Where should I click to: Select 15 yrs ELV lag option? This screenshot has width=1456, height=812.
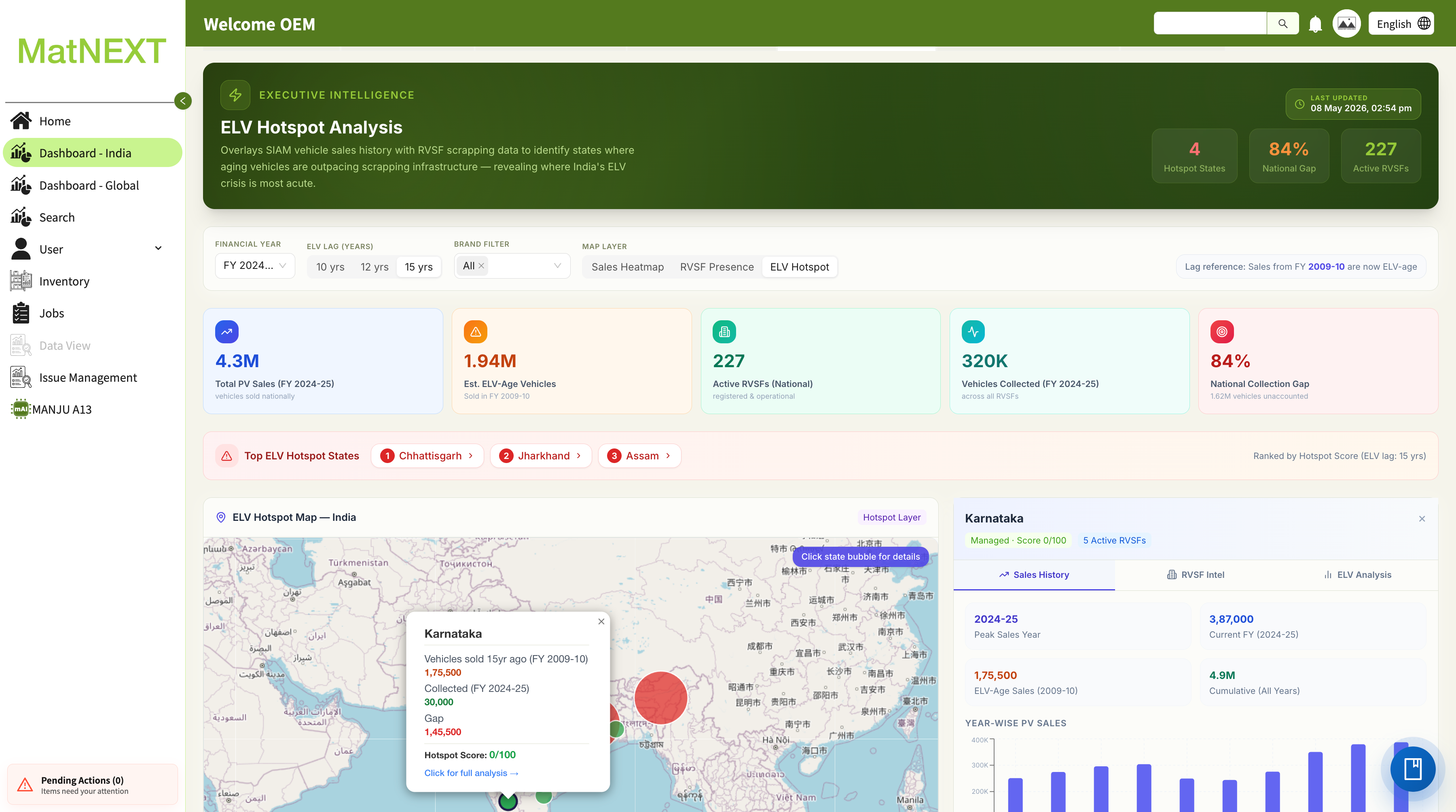[418, 267]
